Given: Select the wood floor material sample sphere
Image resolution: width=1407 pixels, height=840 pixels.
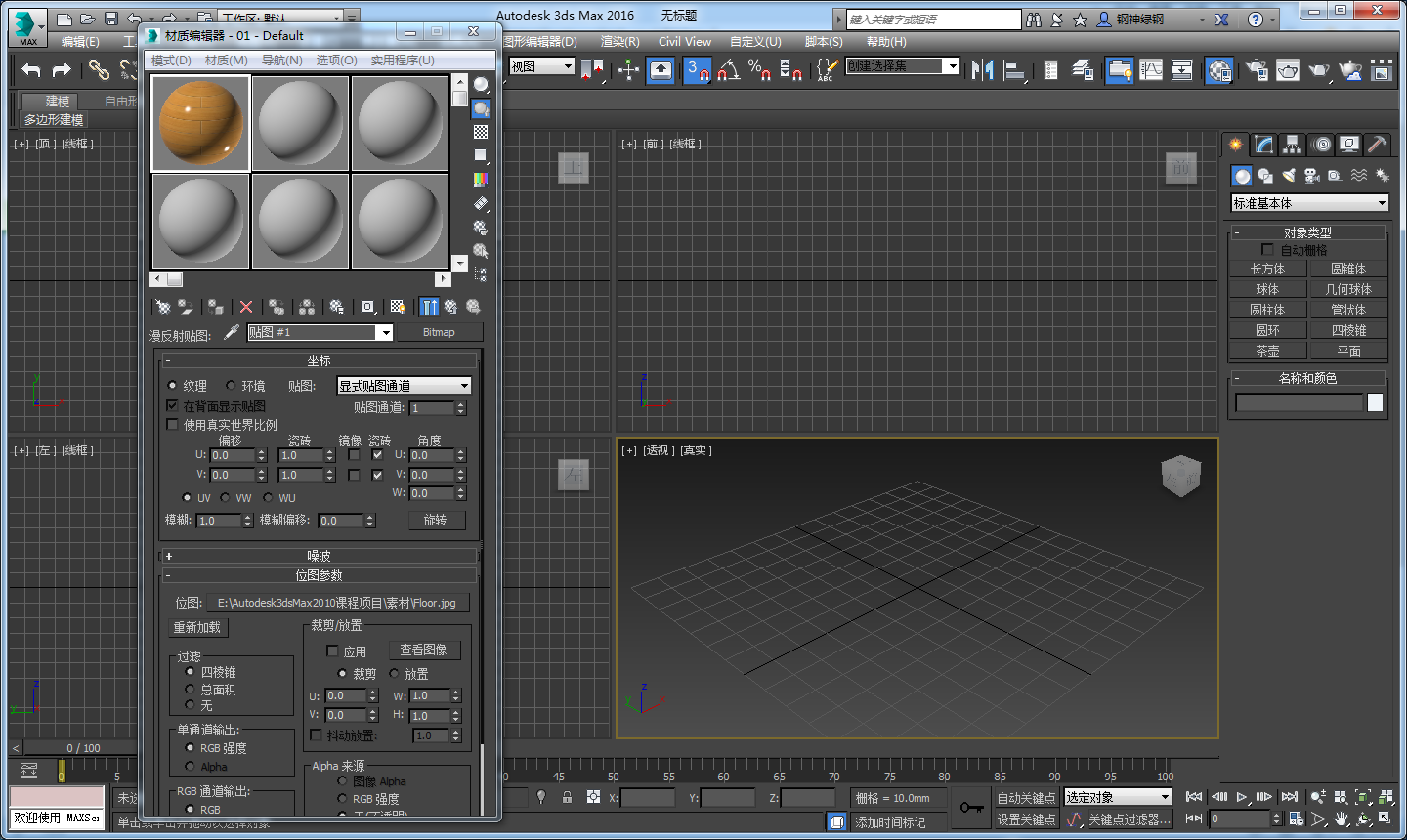Looking at the screenshot, I should point(201,124).
